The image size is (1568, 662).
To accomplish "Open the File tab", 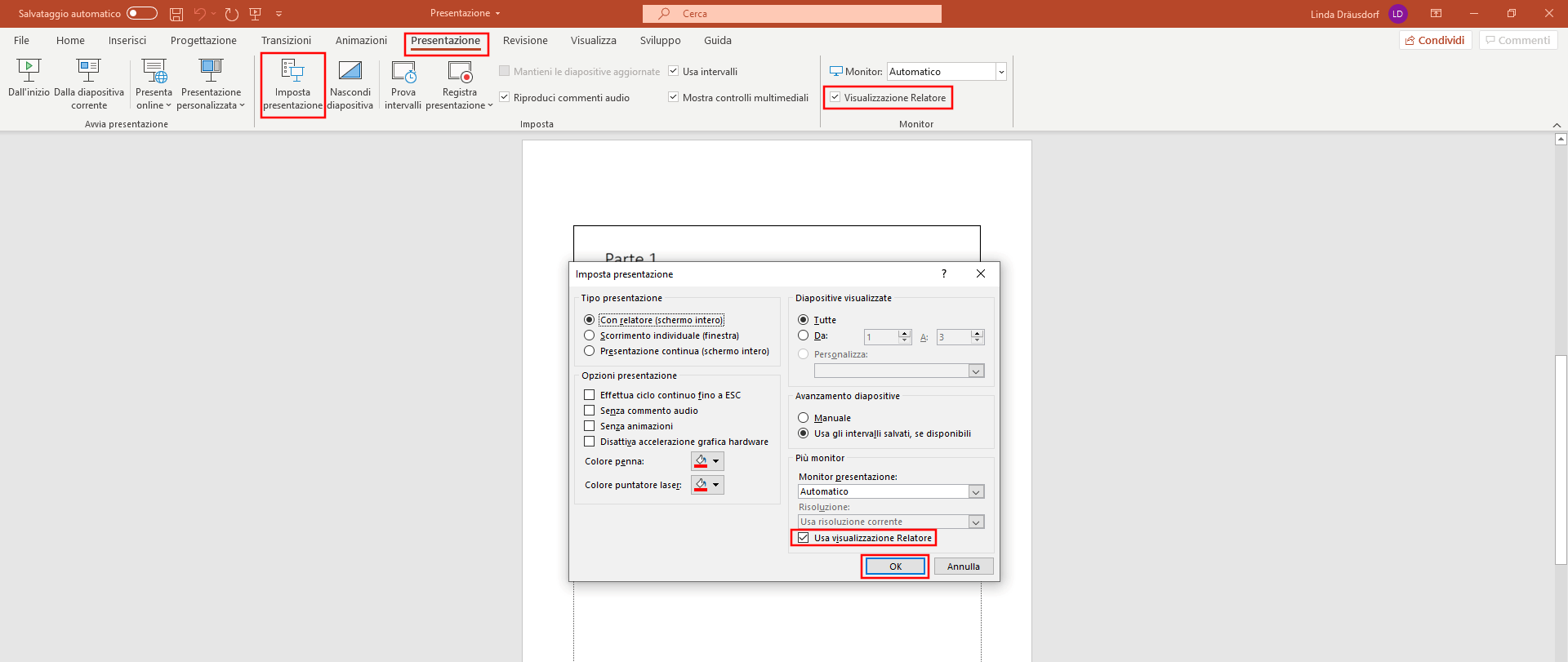I will coord(21,40).
